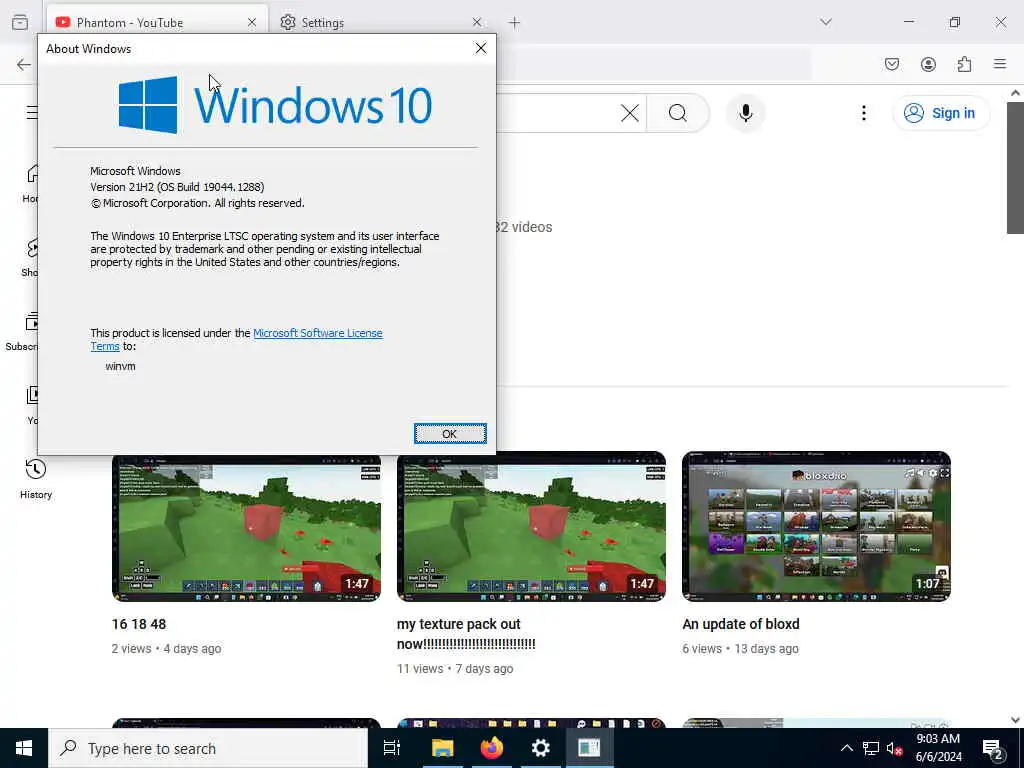Switch to the Settings tab in Firefox
Image resolution: width=1024 pixels, height=768 pixels.
coord(379,23)
